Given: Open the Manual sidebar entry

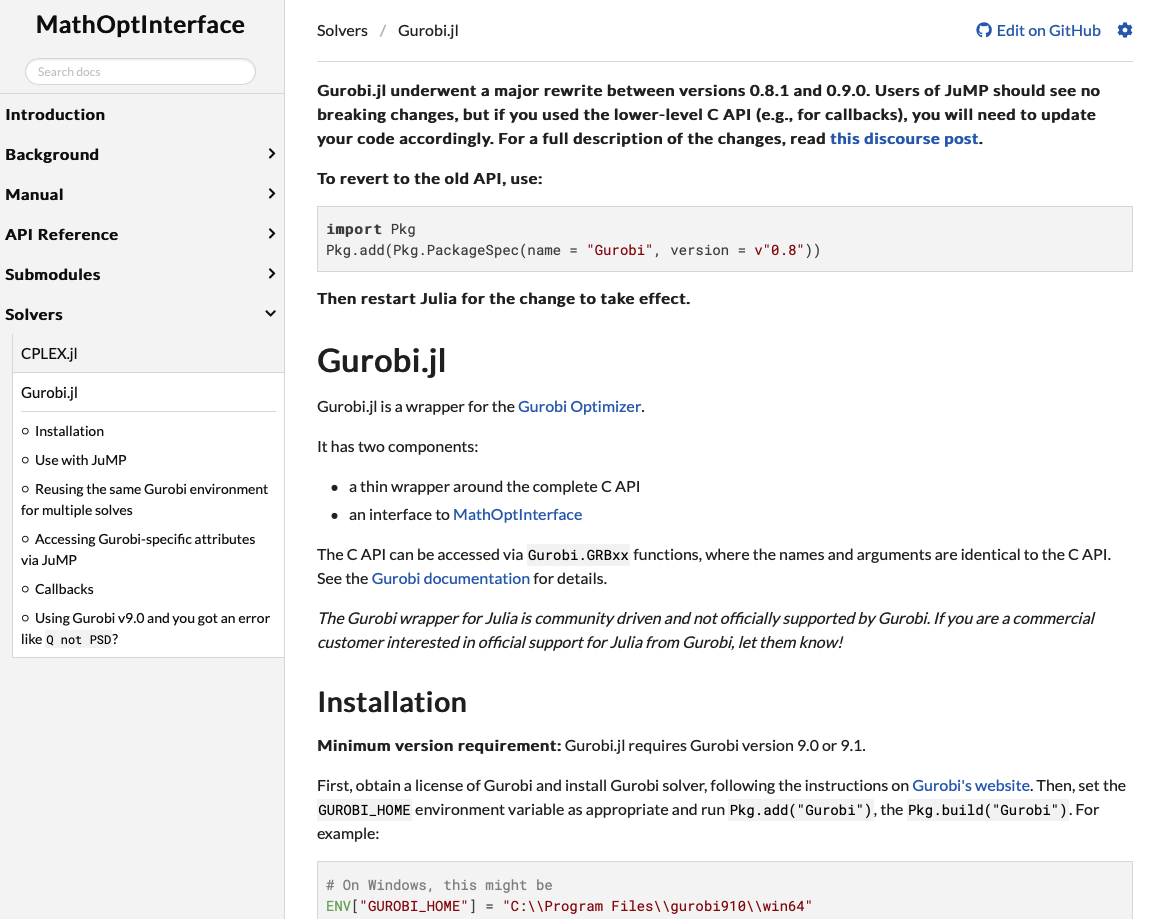Looking at the screenshot, I should (x=34, y=195).
